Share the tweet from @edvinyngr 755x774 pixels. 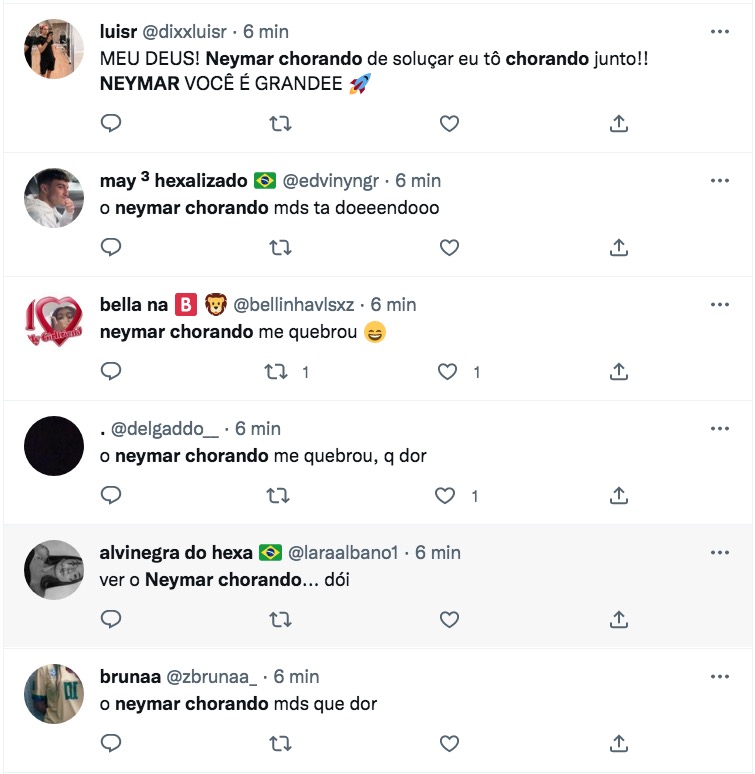point(618,247)
